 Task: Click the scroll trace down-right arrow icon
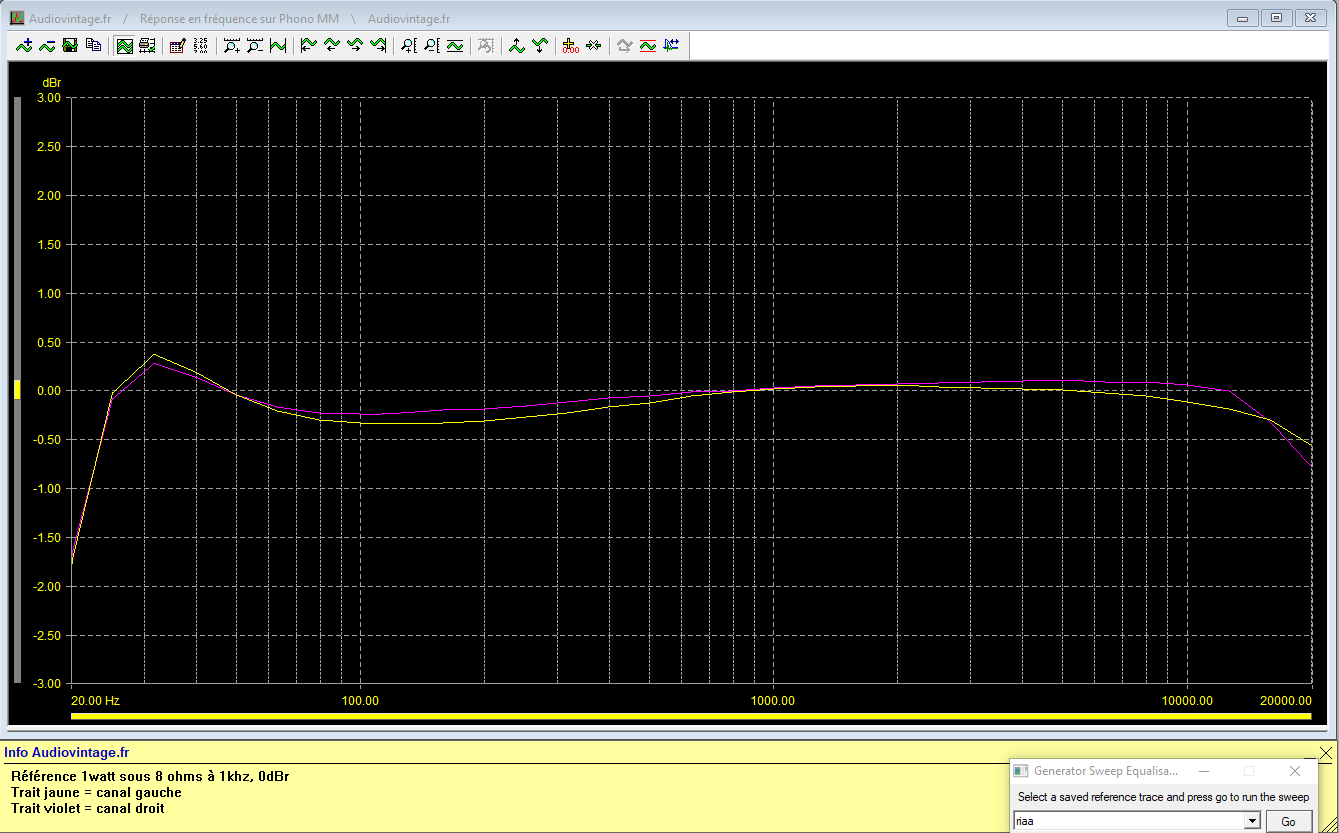click(377, 45)
